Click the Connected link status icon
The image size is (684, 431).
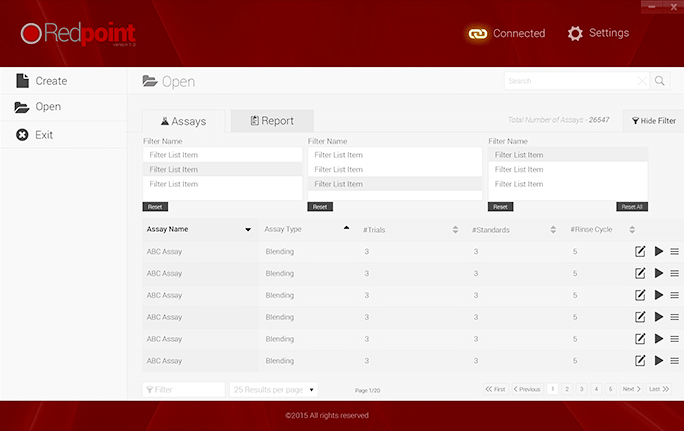pos(477,33)
